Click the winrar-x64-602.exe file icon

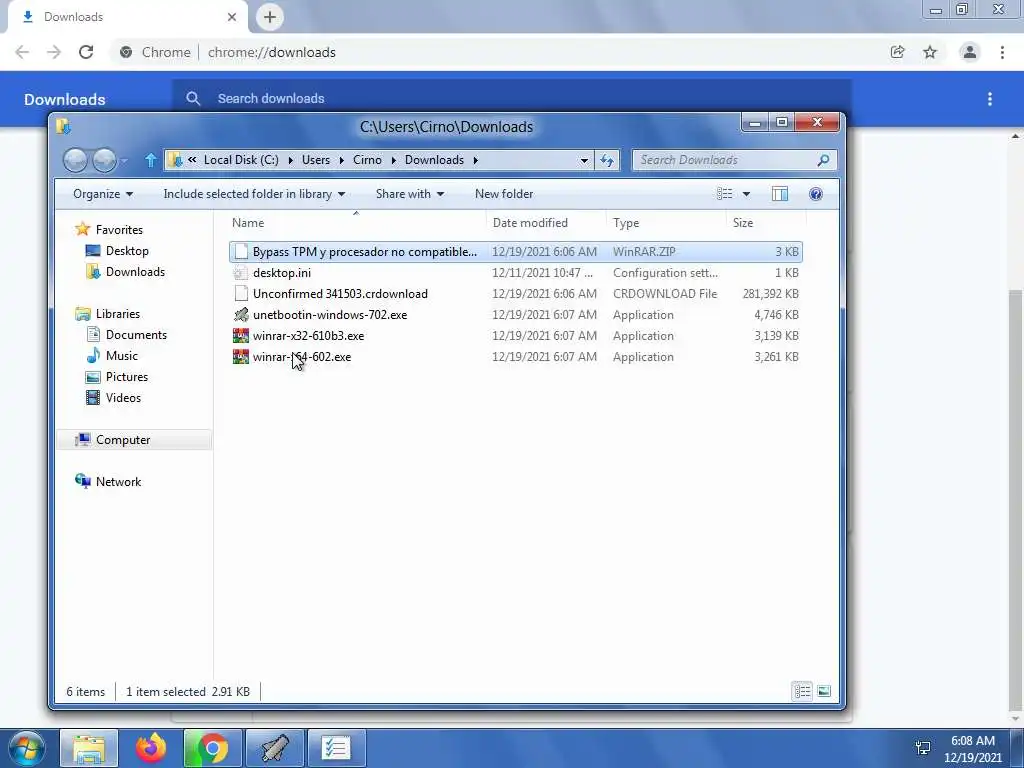[241, 357]
